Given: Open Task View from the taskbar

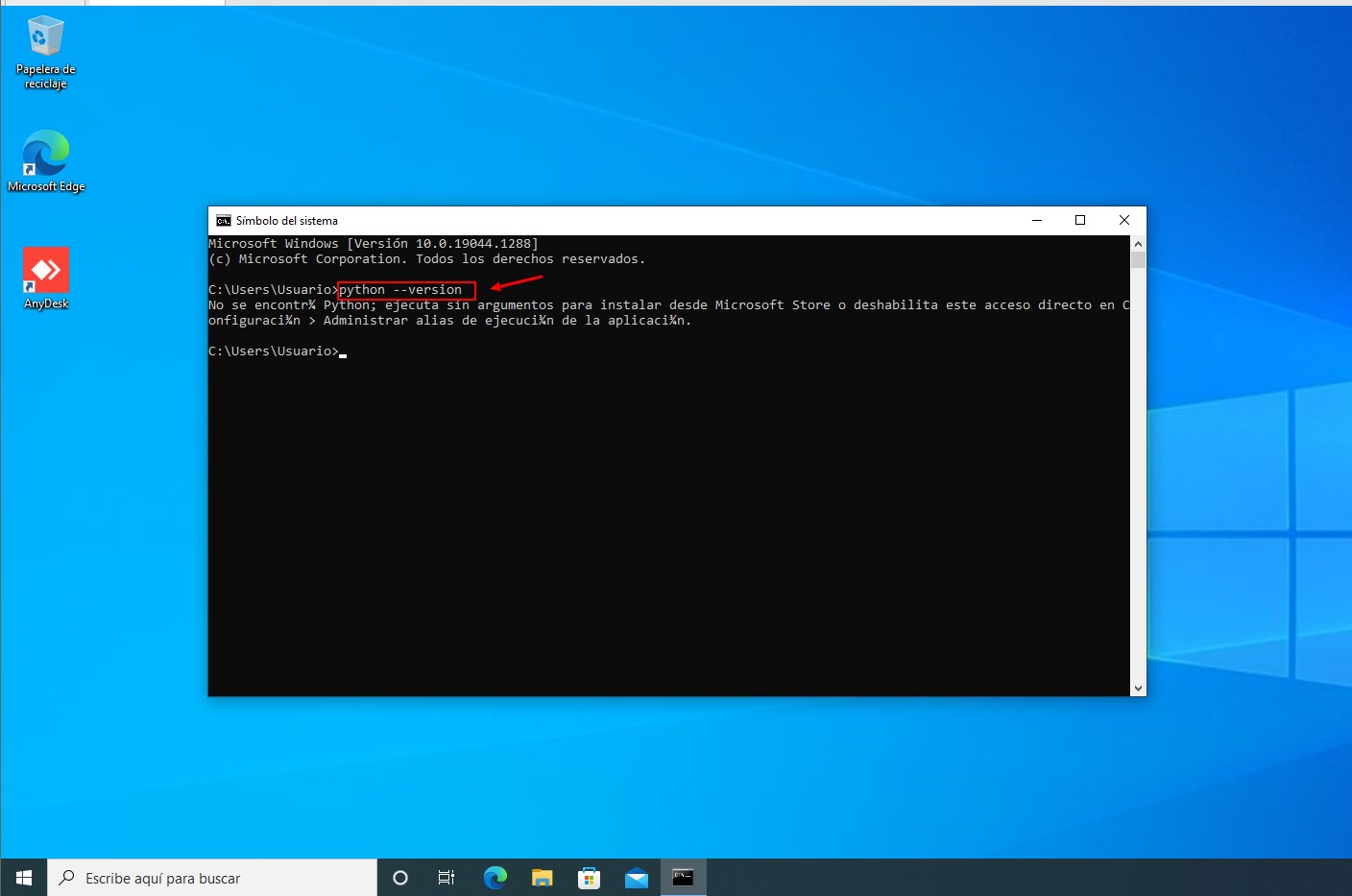Looking at the screenshot, I should (446, 877).
